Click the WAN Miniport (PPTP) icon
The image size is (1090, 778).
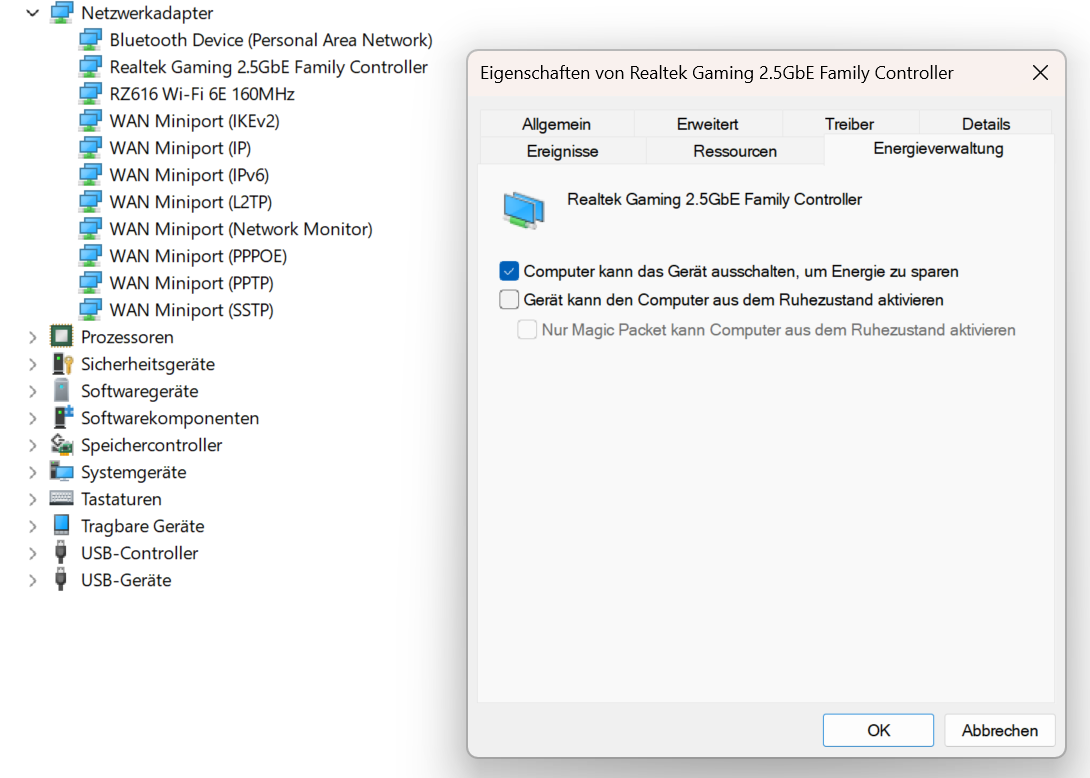pyautogui.click(x=90, y=283)
